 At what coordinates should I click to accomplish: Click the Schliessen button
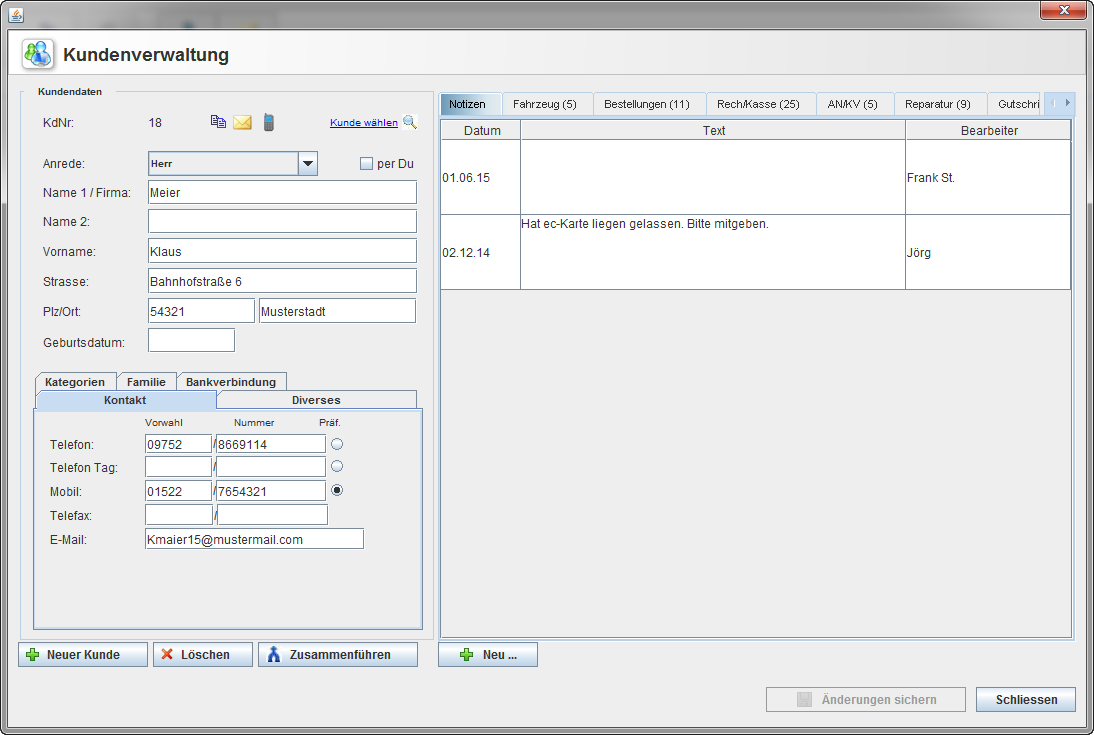[x=1026, y=700]
